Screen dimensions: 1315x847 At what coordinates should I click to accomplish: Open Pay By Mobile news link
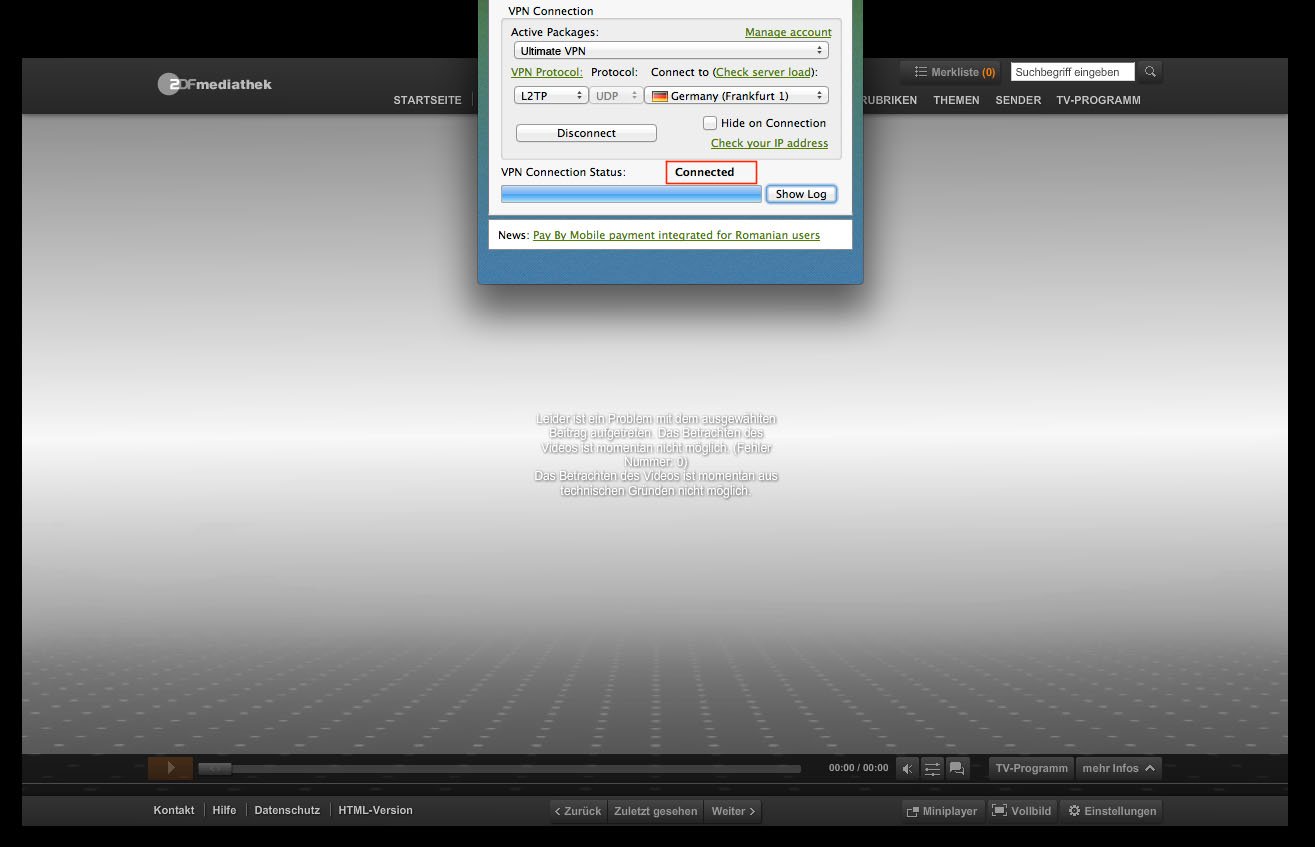click(676, 235)
